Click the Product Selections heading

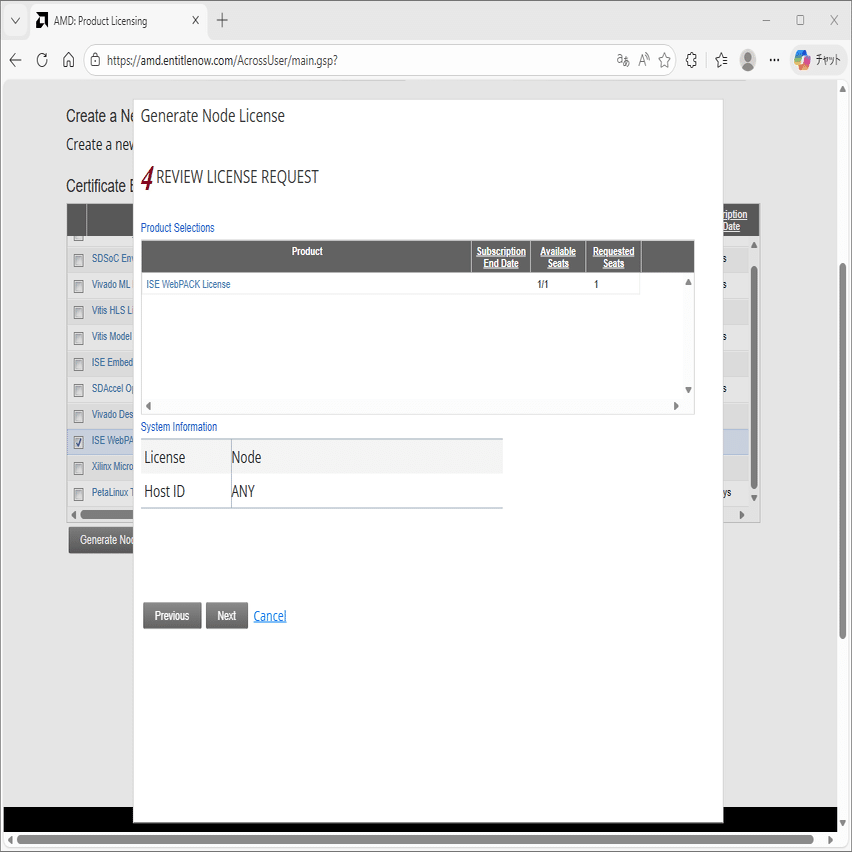click(x=177, y=228)
